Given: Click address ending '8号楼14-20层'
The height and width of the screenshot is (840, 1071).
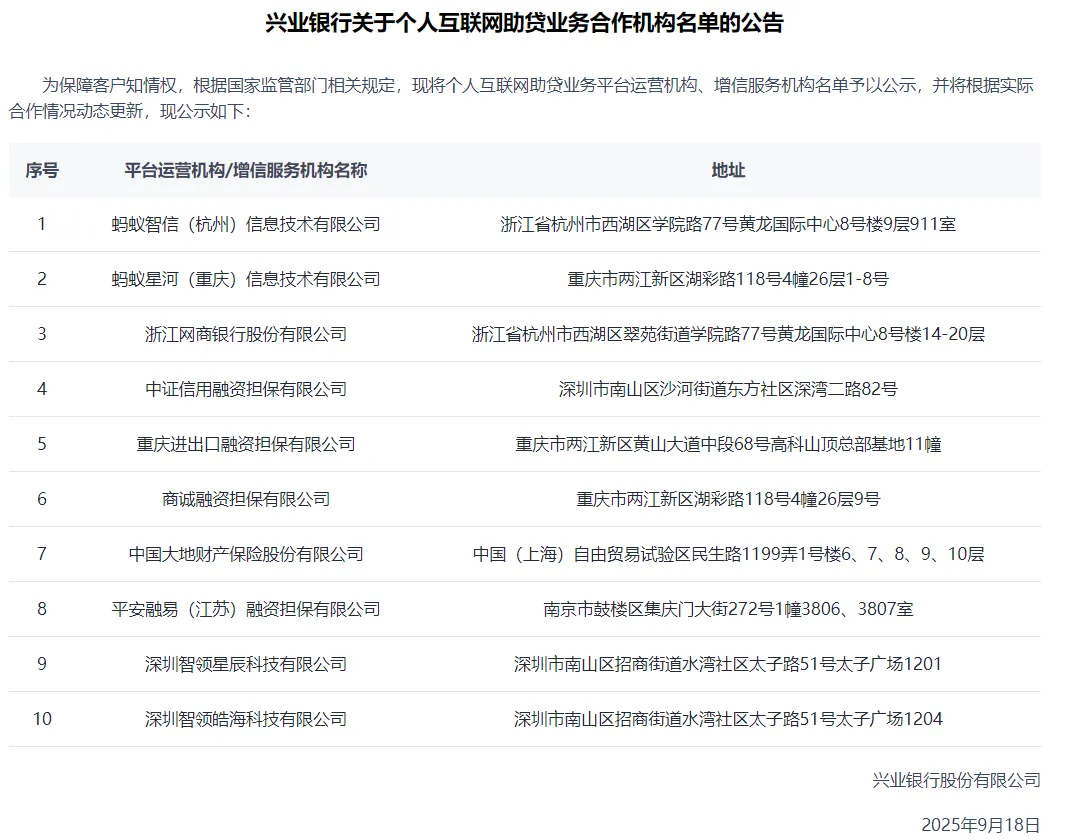Looking at the screenshot, I should (728, 334).
